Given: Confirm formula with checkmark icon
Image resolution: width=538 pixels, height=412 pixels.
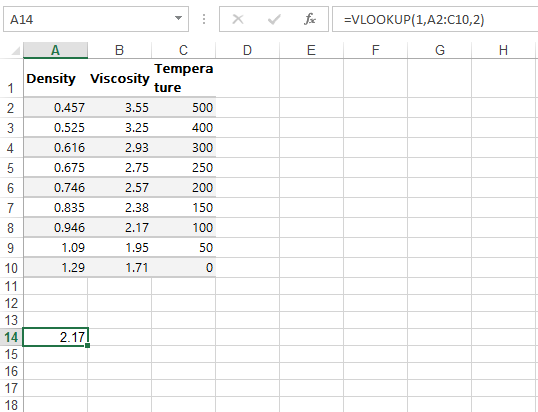Looking at the screenshot, I should pyautogui.click(x=274, y=19).
